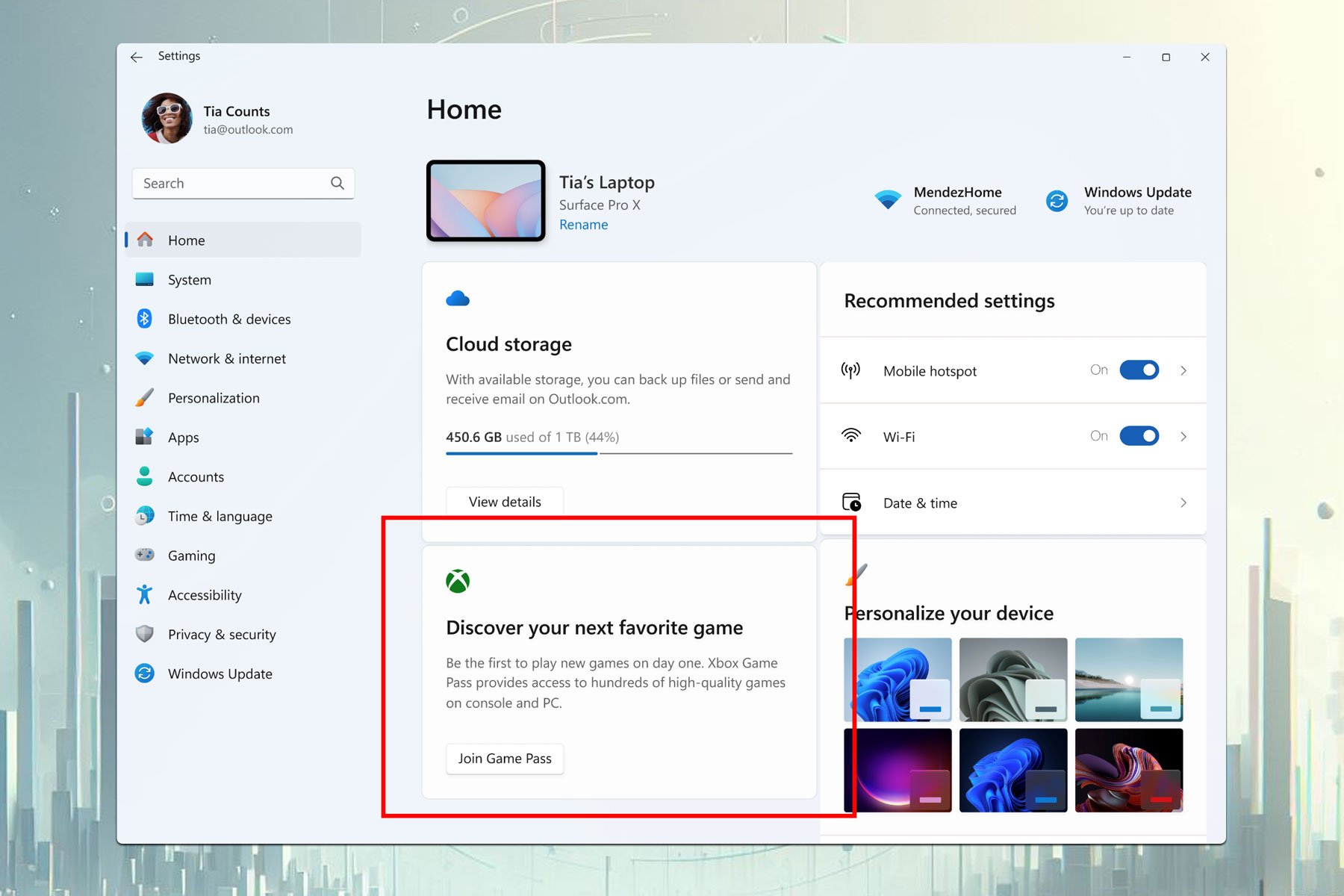Turn off the Mobile hotspot toggle

[1139, 370]
